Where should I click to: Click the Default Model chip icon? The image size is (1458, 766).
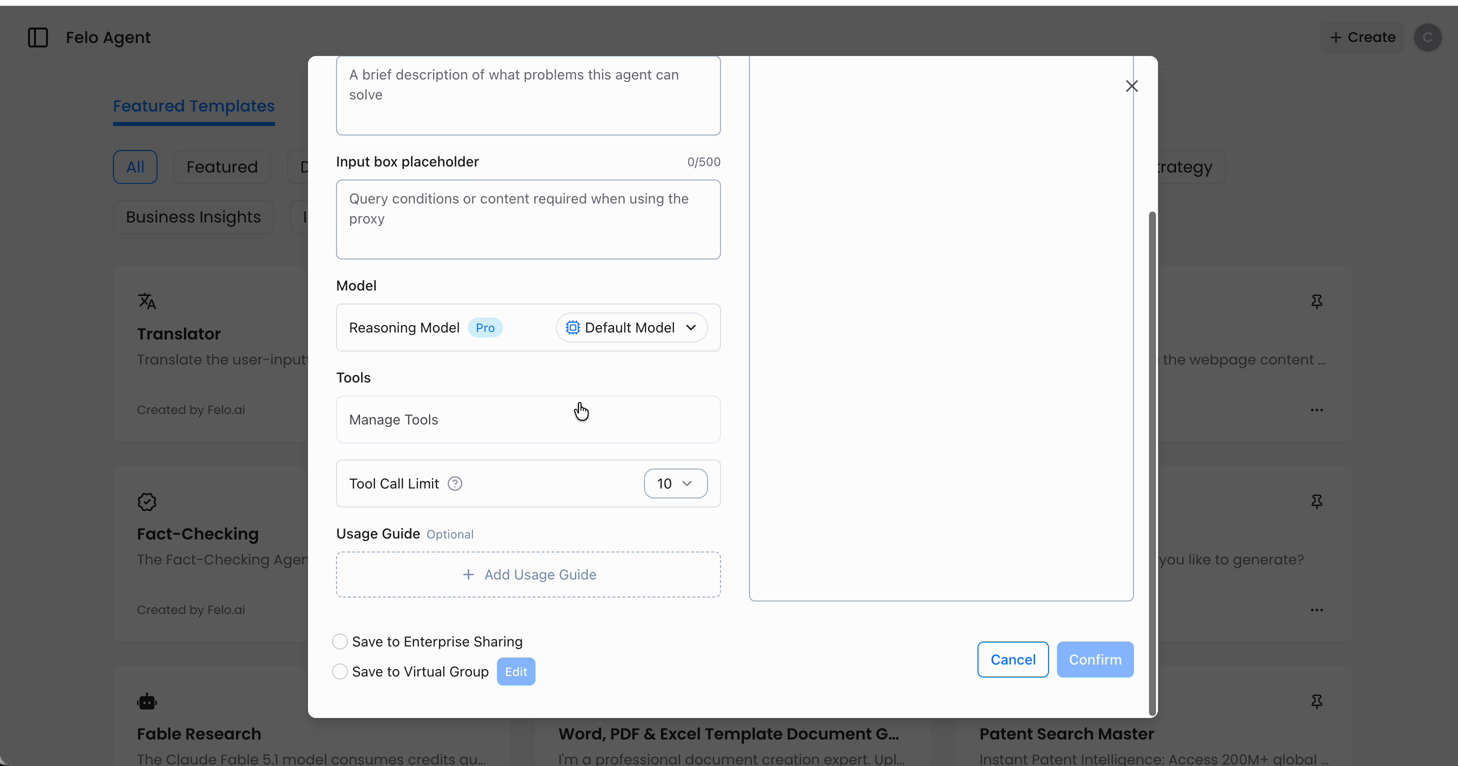click(573, 328)
